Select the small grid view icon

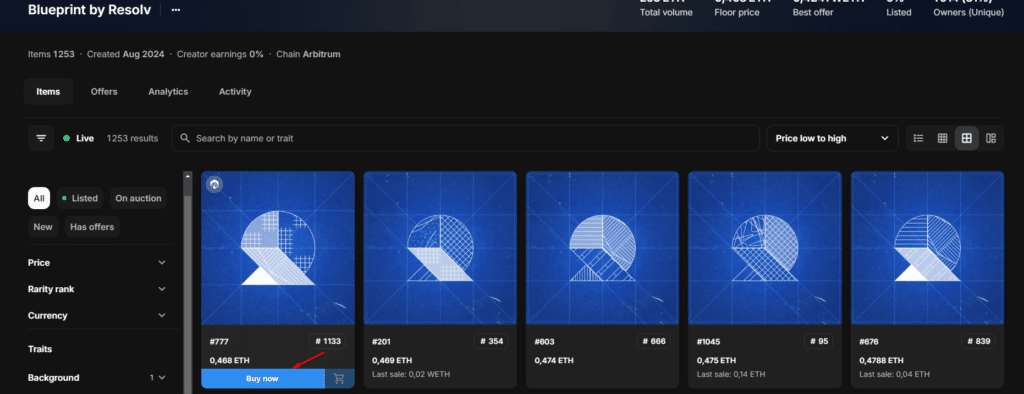(942, 138)
